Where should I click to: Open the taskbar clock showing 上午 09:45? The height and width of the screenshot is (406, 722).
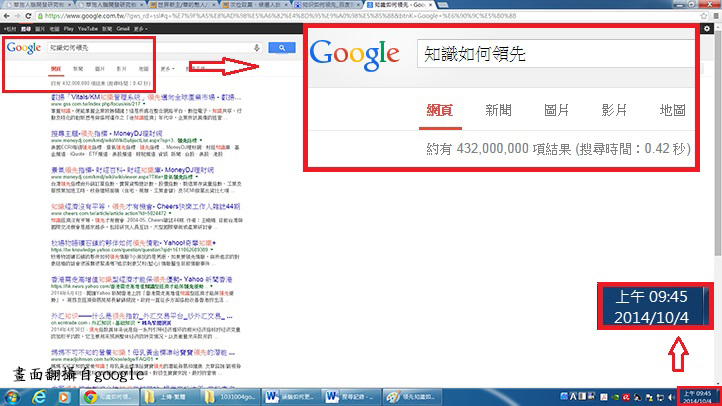coord(697,397)
